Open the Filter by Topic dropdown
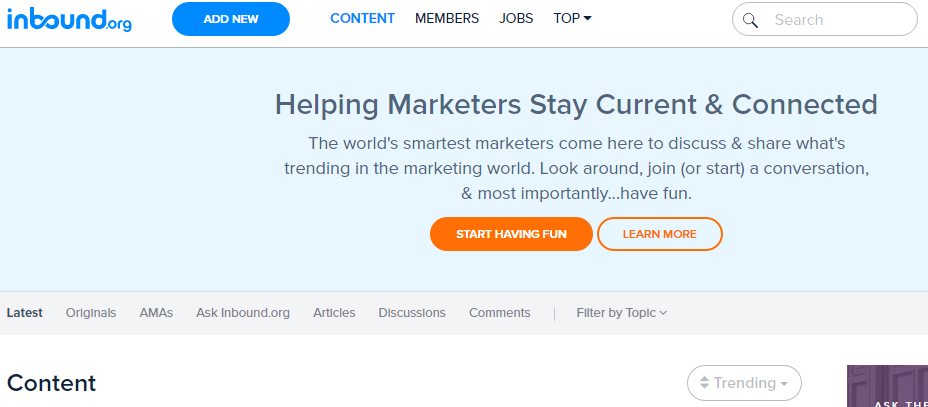This screenshot has width=928, height=407. pyautogui.click(x=621, y=313)
